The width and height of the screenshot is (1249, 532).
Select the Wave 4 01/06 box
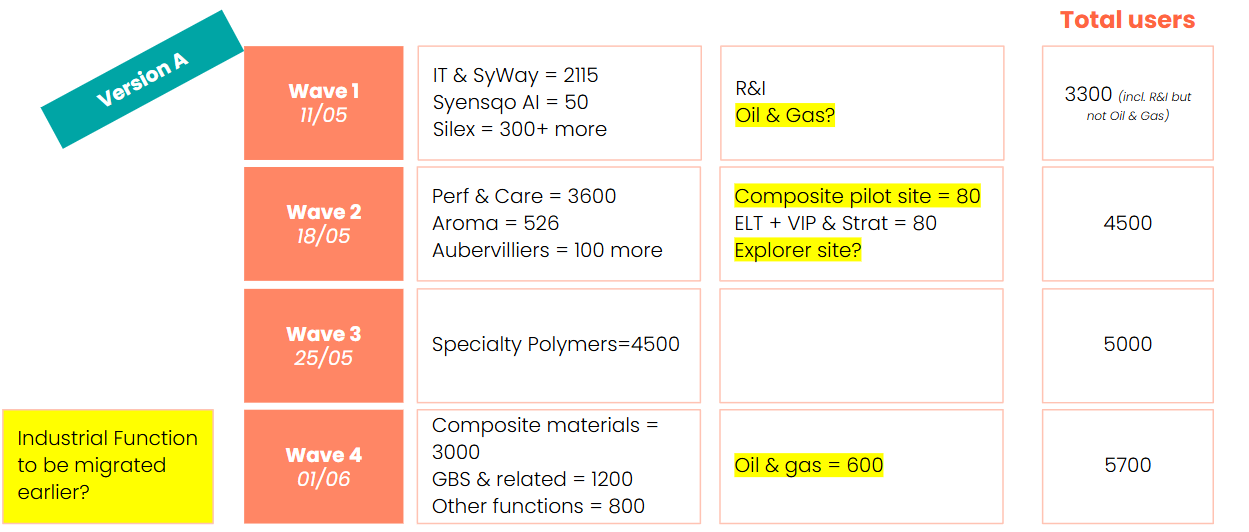coord(323,466)
